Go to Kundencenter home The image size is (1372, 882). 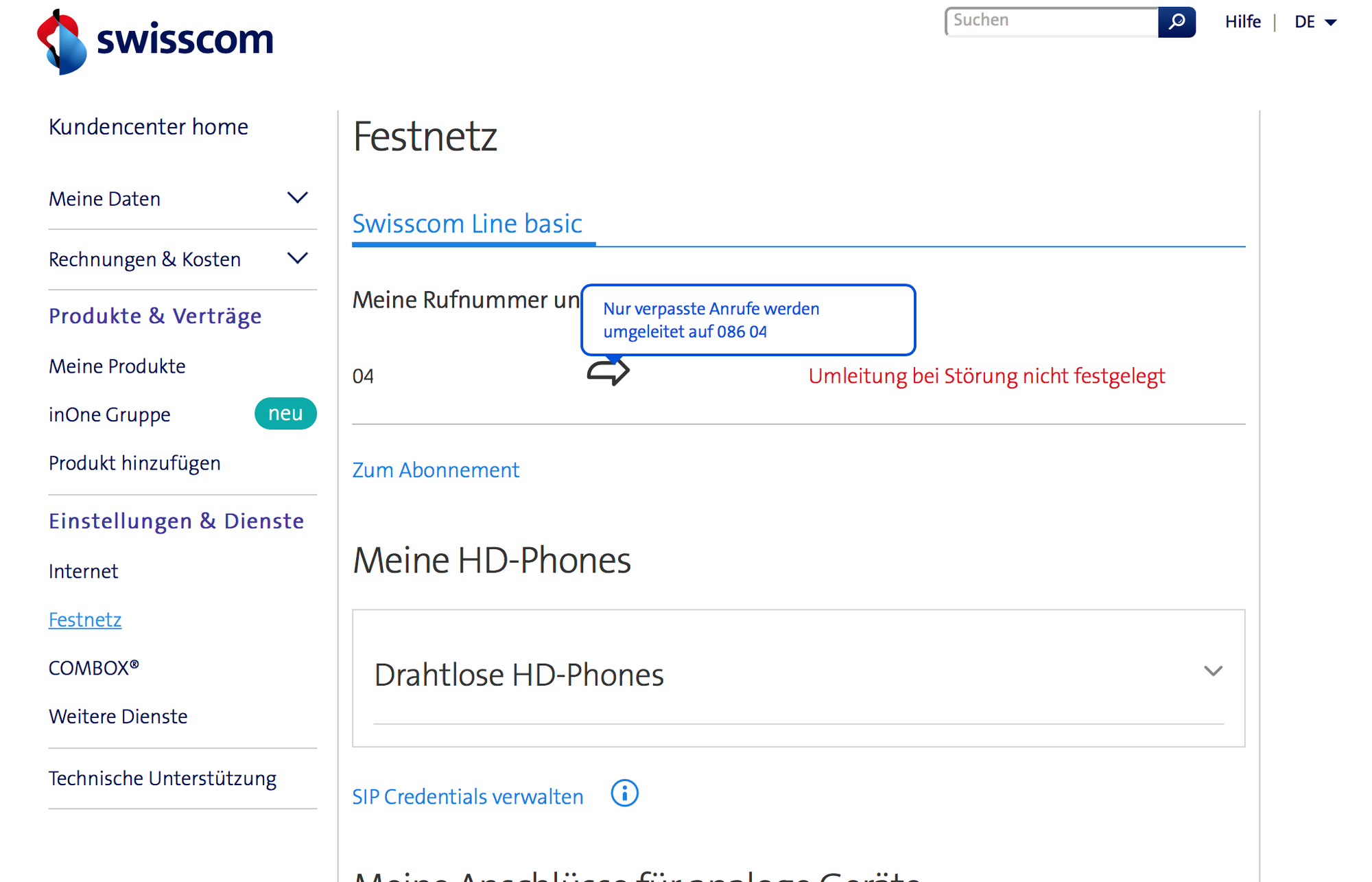coord(148,127)
